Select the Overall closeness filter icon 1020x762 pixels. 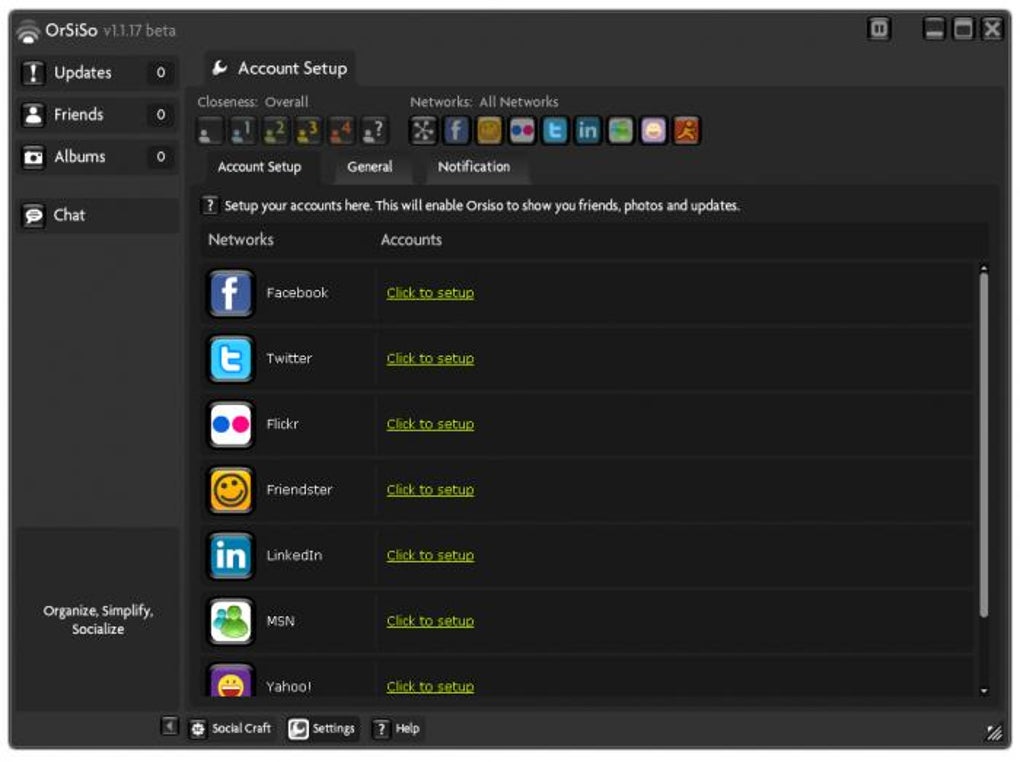pos(209,131)
